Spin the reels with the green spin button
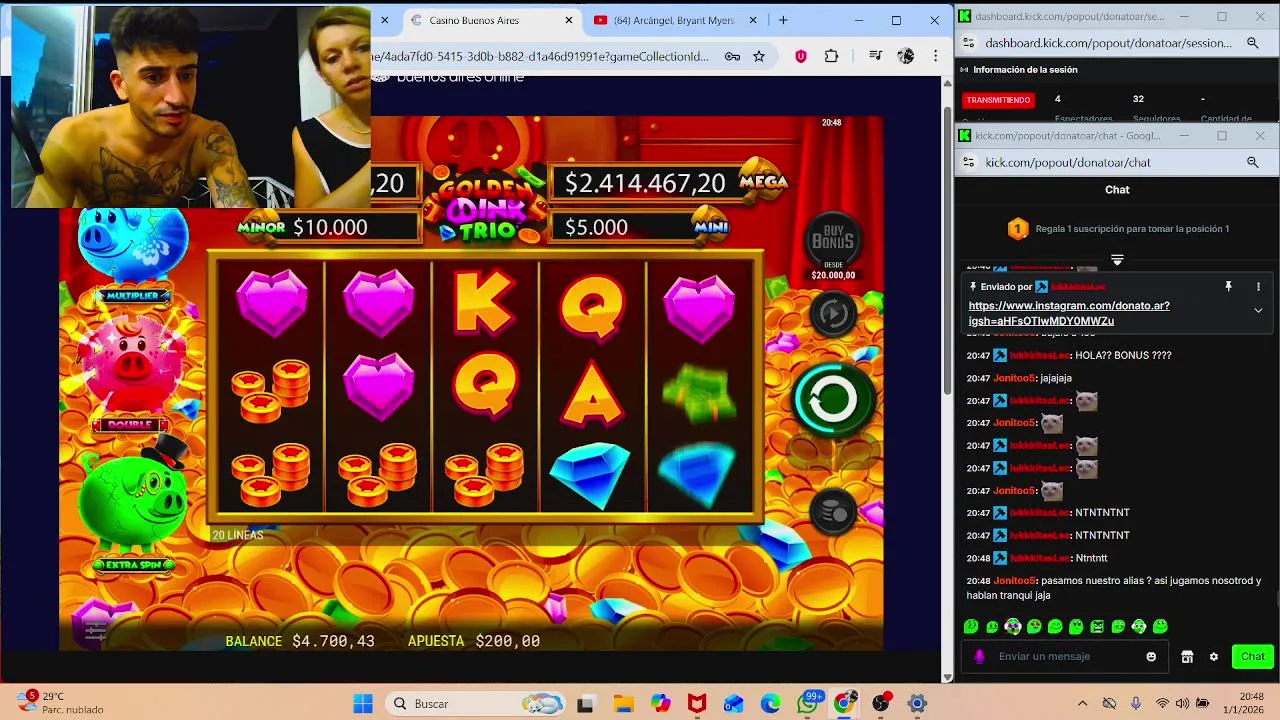 click(833, 398)
